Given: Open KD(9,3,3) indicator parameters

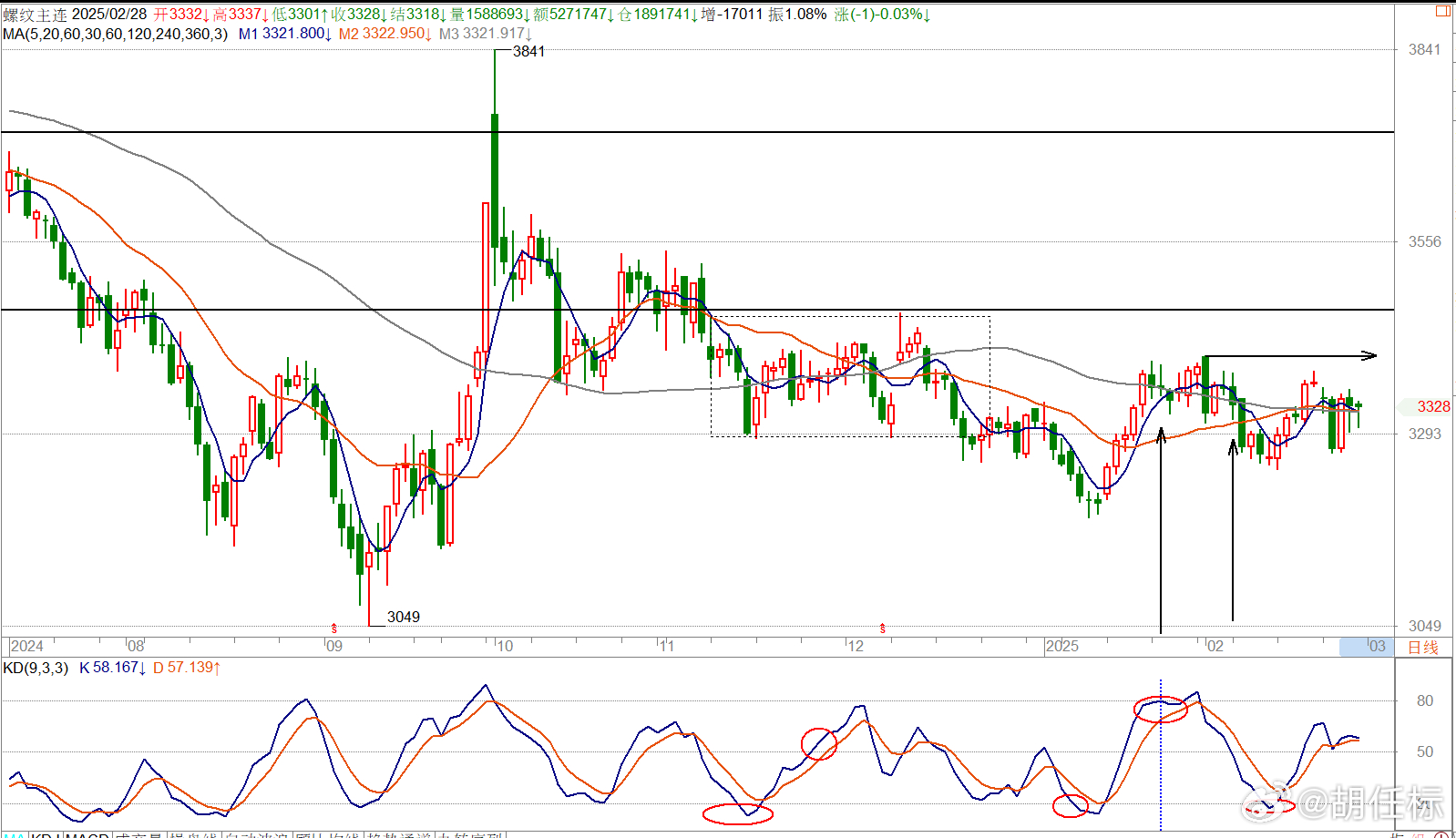Looking at the screenshot, I should coord(36,668).
